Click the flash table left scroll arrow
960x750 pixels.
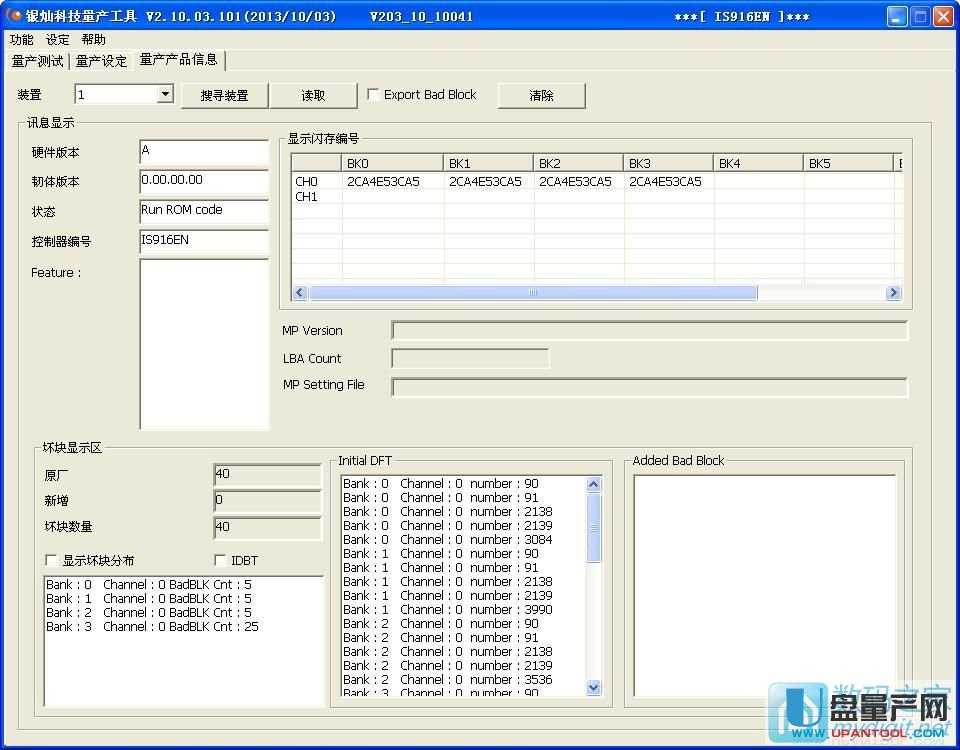coord(300,293)
